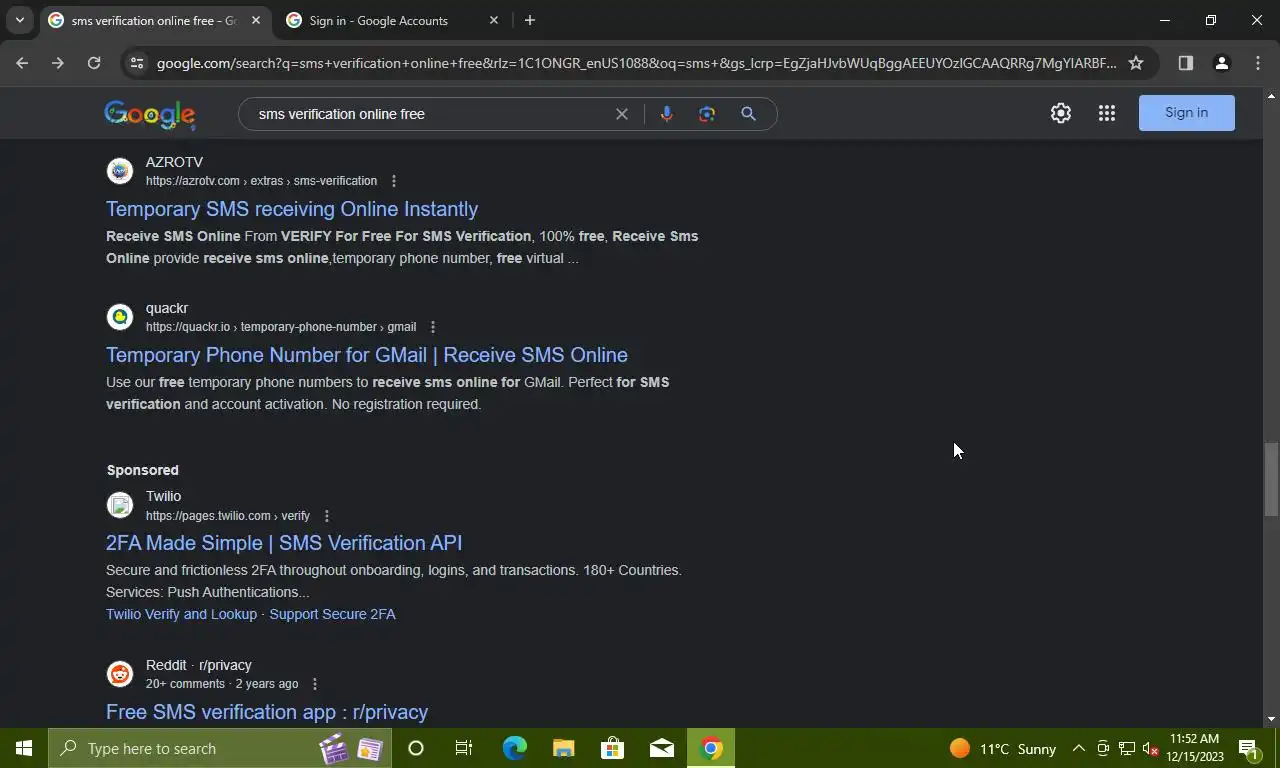This screenshot has height=768, width=1280.
Task: Click the AZROTV site favicon
Action: 120,171
